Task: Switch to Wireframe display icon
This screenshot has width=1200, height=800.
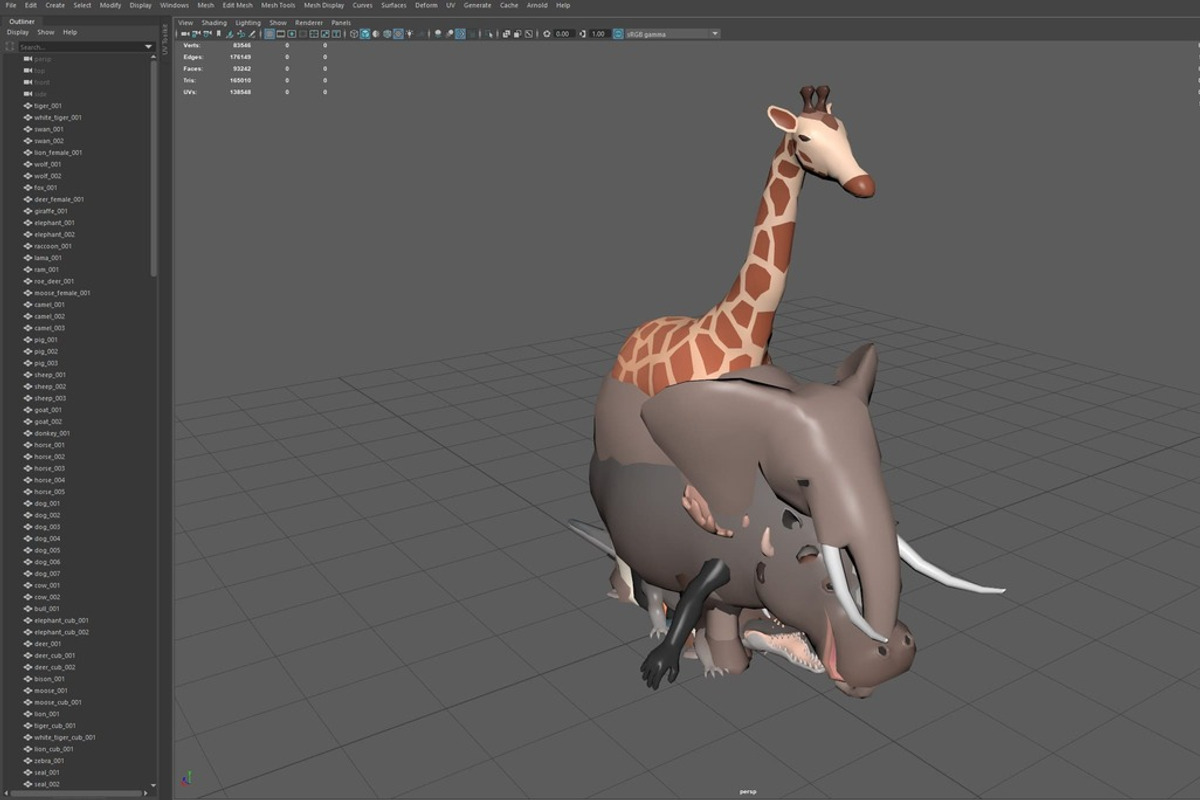Action: [x=353, y=34]
